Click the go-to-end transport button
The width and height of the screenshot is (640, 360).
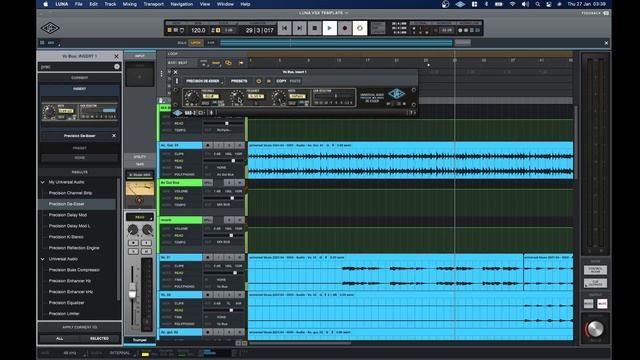300,28
